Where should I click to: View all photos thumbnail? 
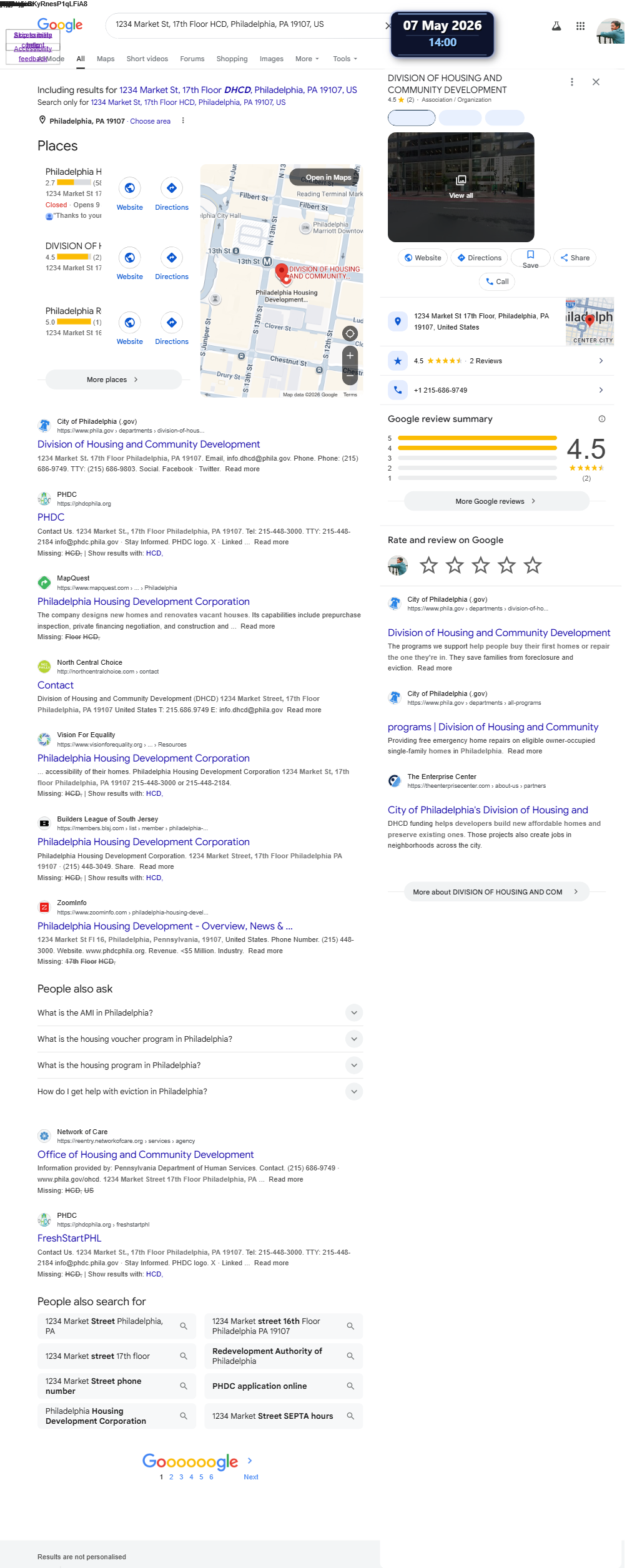pos(461,187)
